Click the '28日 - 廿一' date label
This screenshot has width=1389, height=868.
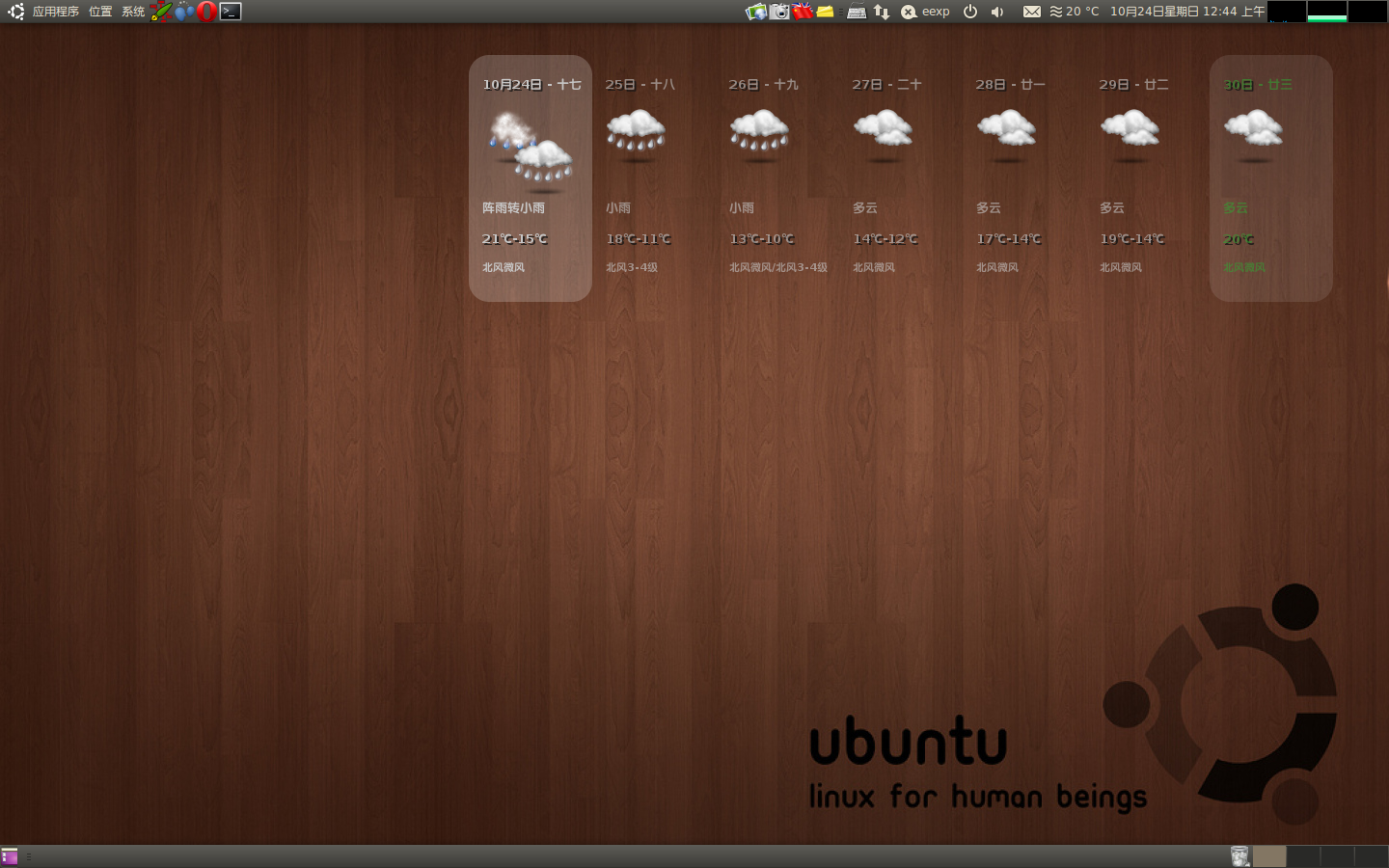[1011, 85]
